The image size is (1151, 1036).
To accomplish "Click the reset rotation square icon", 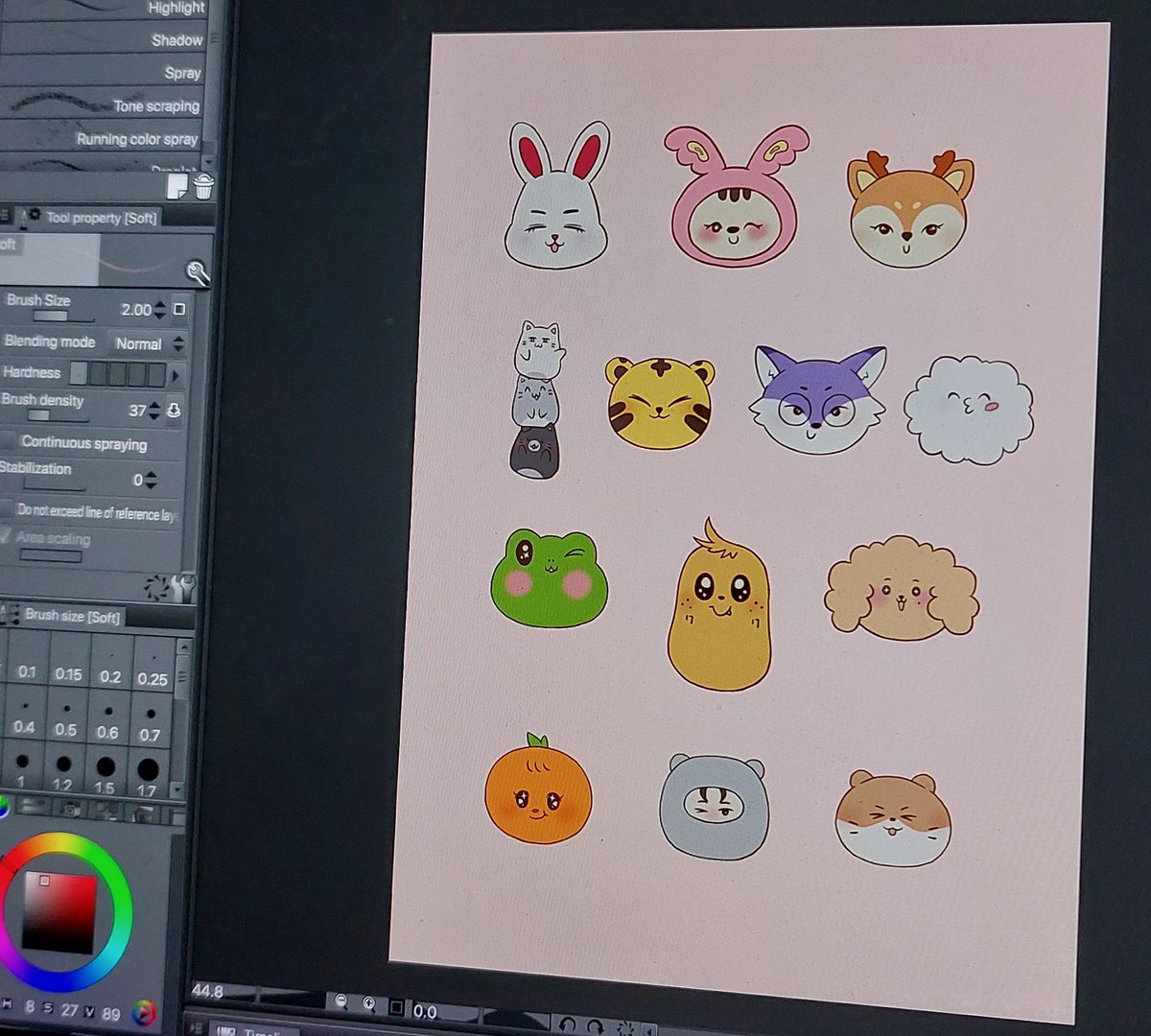I will 397,1007.
